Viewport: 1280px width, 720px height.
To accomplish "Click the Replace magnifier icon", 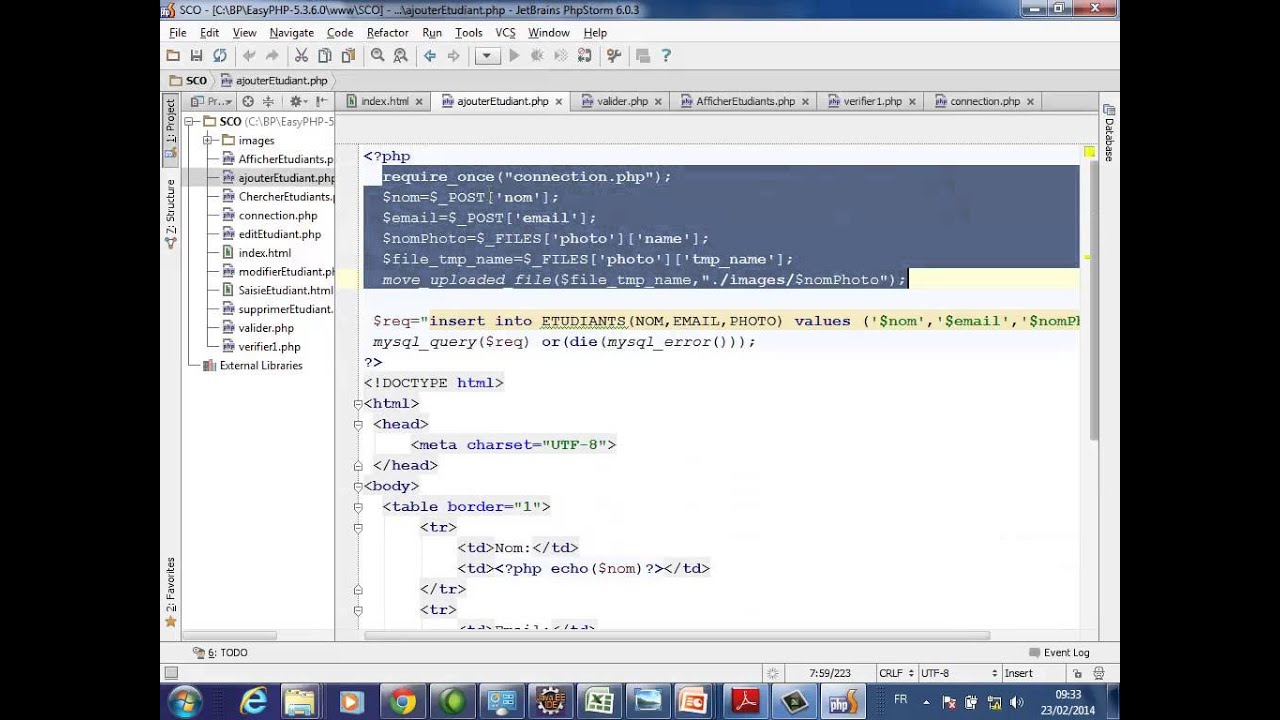I will (400, 56).
